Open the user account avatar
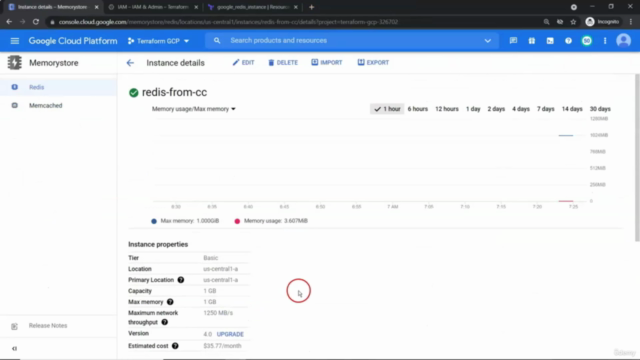This screenshot has height=360, width=640. pos(623,40)
